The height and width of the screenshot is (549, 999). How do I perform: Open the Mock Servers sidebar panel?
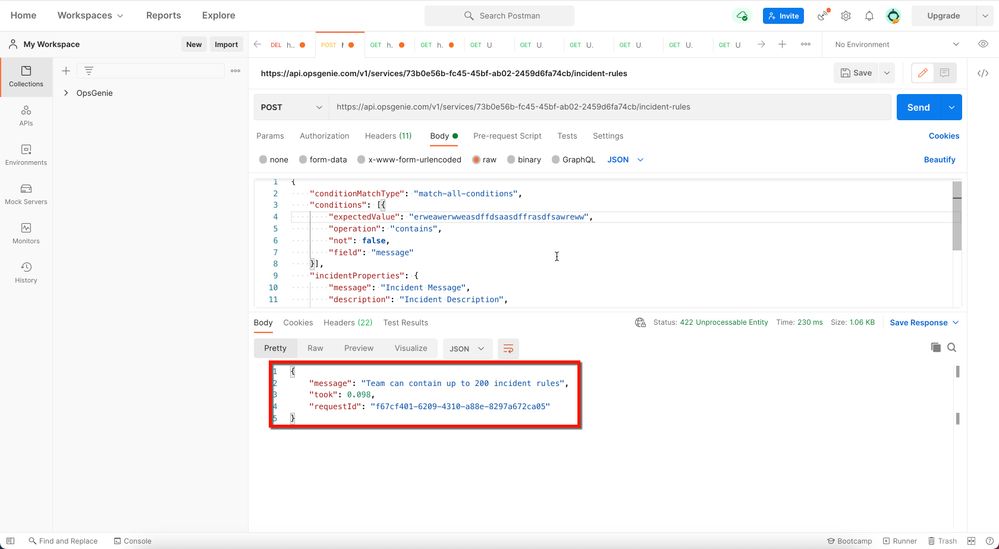(26, 194)
